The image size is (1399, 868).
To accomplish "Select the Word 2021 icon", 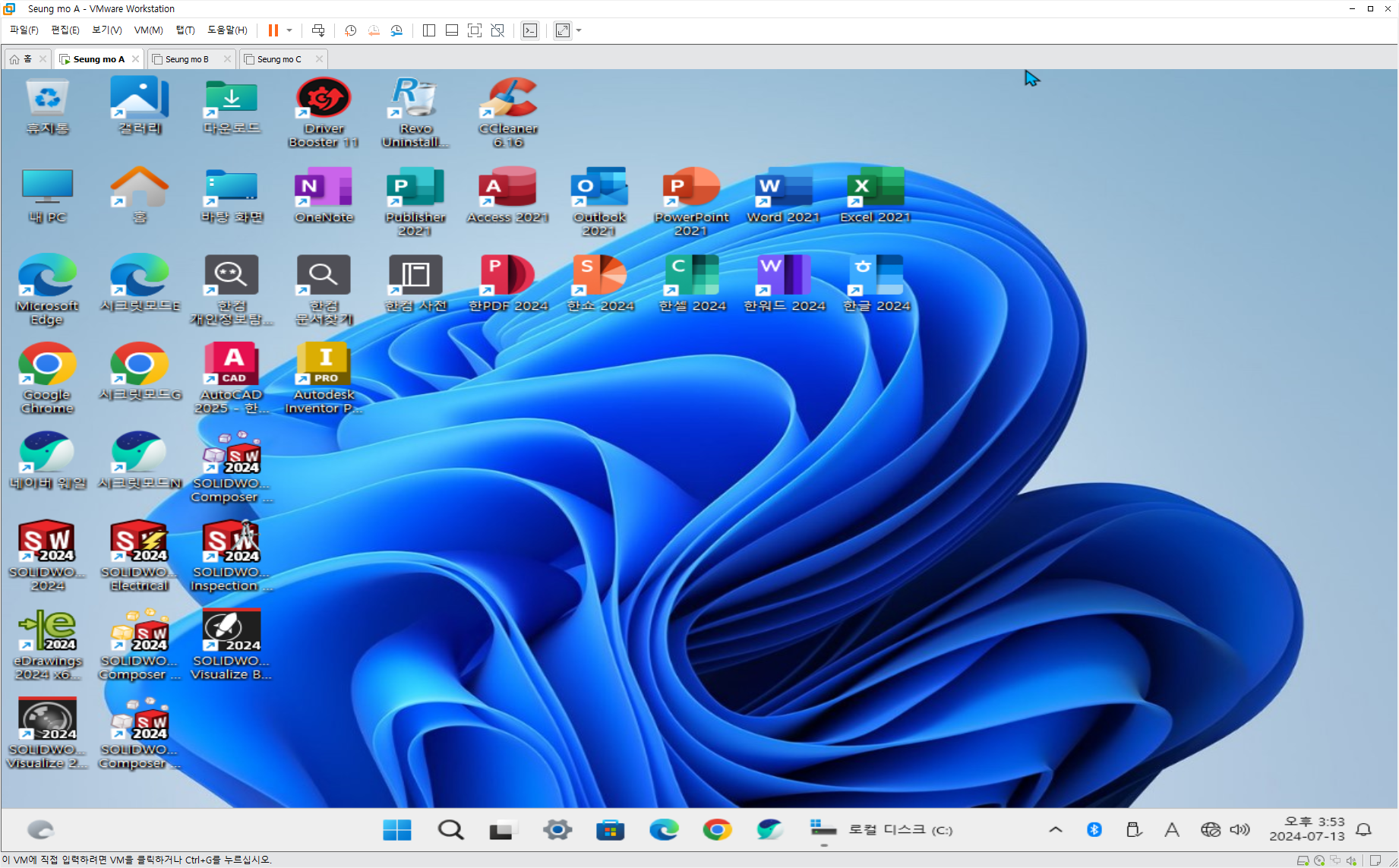I will click(784, 196).
